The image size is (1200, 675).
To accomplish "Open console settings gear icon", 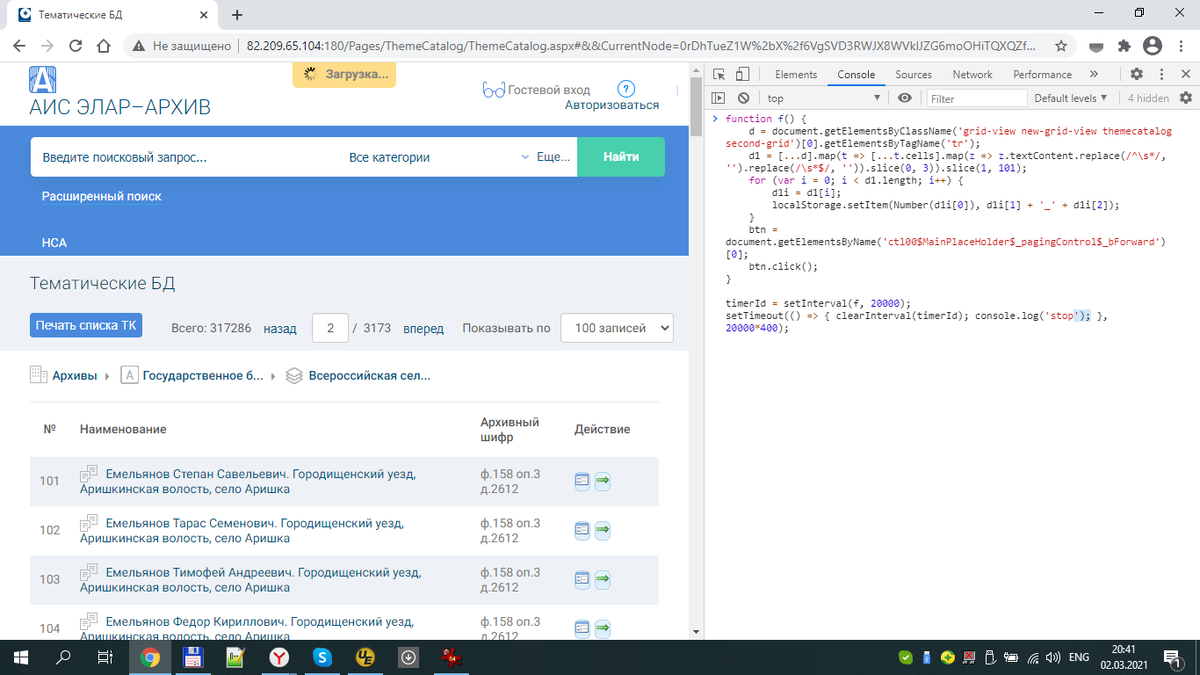I will pos(1186,98).
